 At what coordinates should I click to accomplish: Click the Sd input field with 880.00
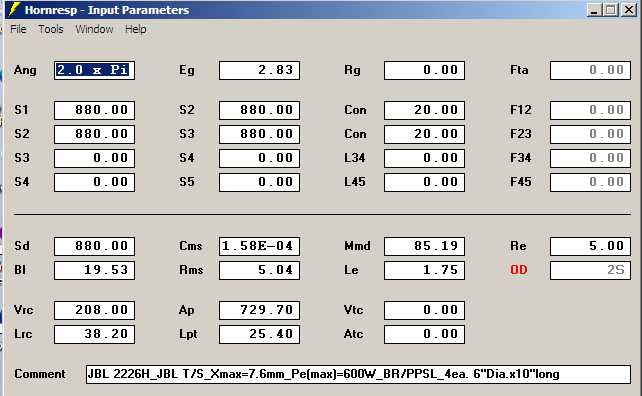click(94, 246)
